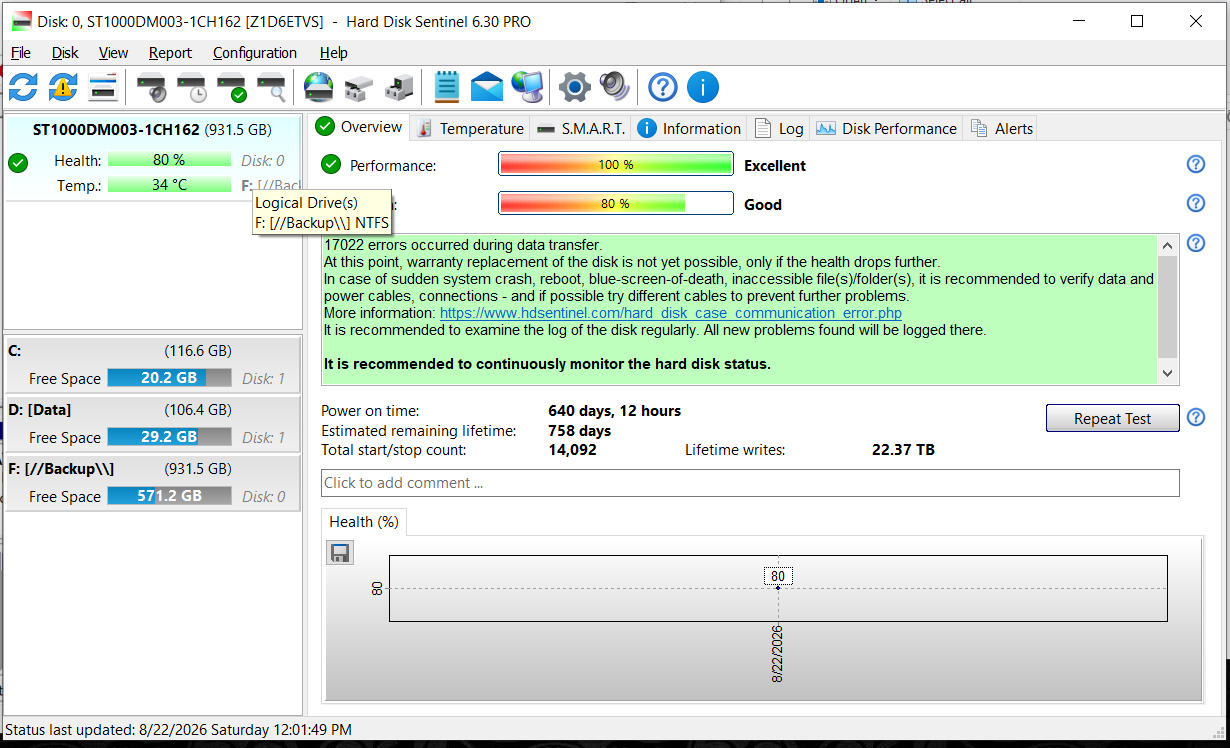Click the refresh with warning triangle icon
Viewport: 1230px width, 748px height.
tap(63, 87)
